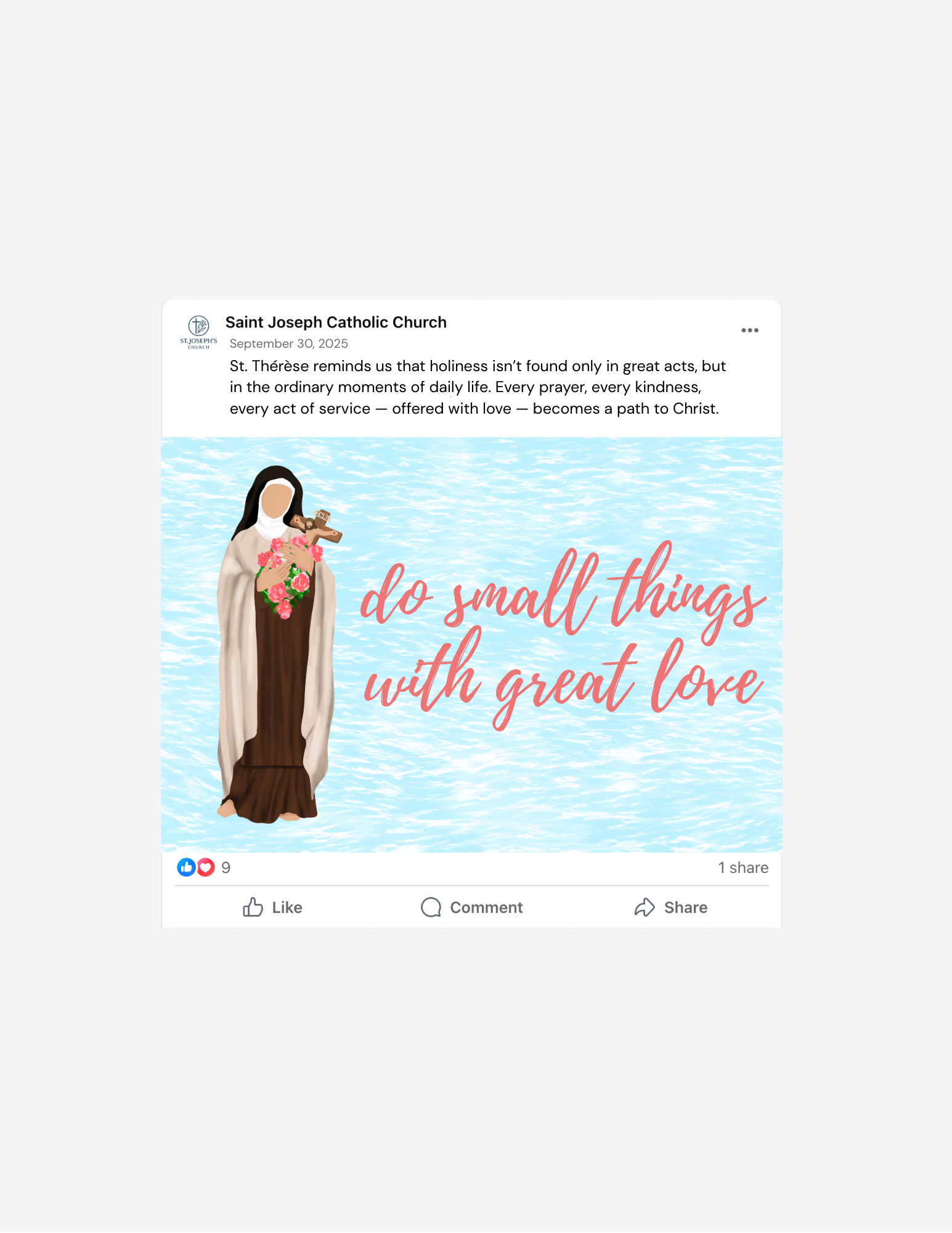This screenshot has height=1233, width=952.
Task: Open Saint Joseph Catholic Church page link
Action: pos(336,322)
